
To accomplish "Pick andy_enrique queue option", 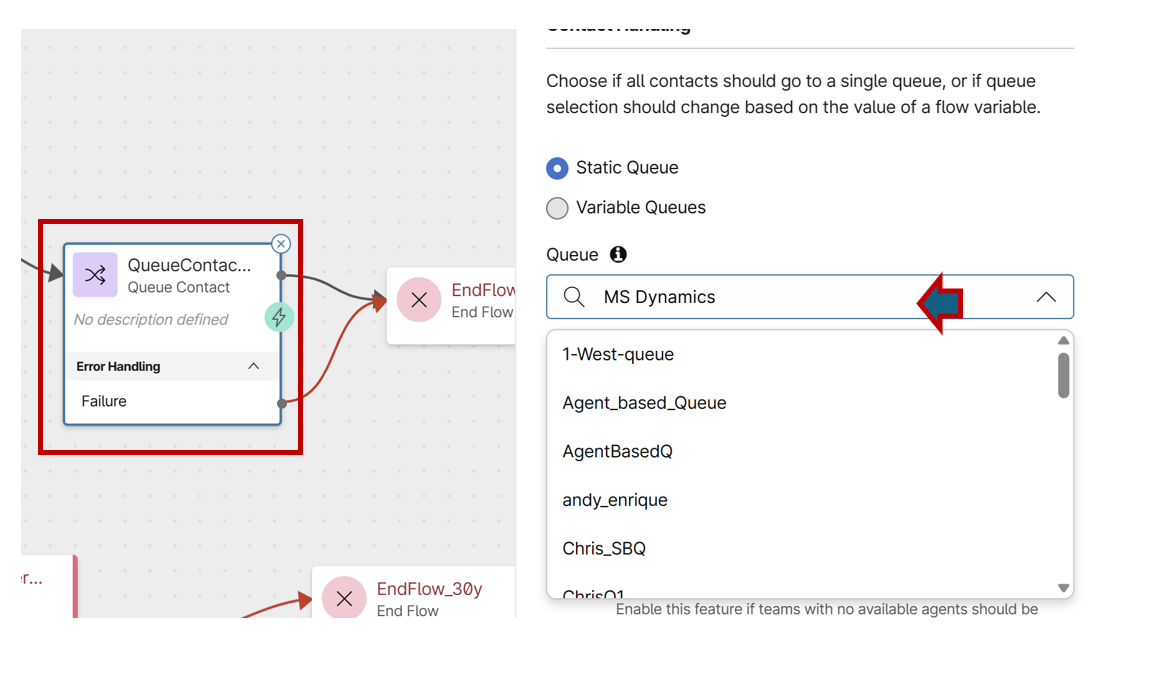I will 615,500.
